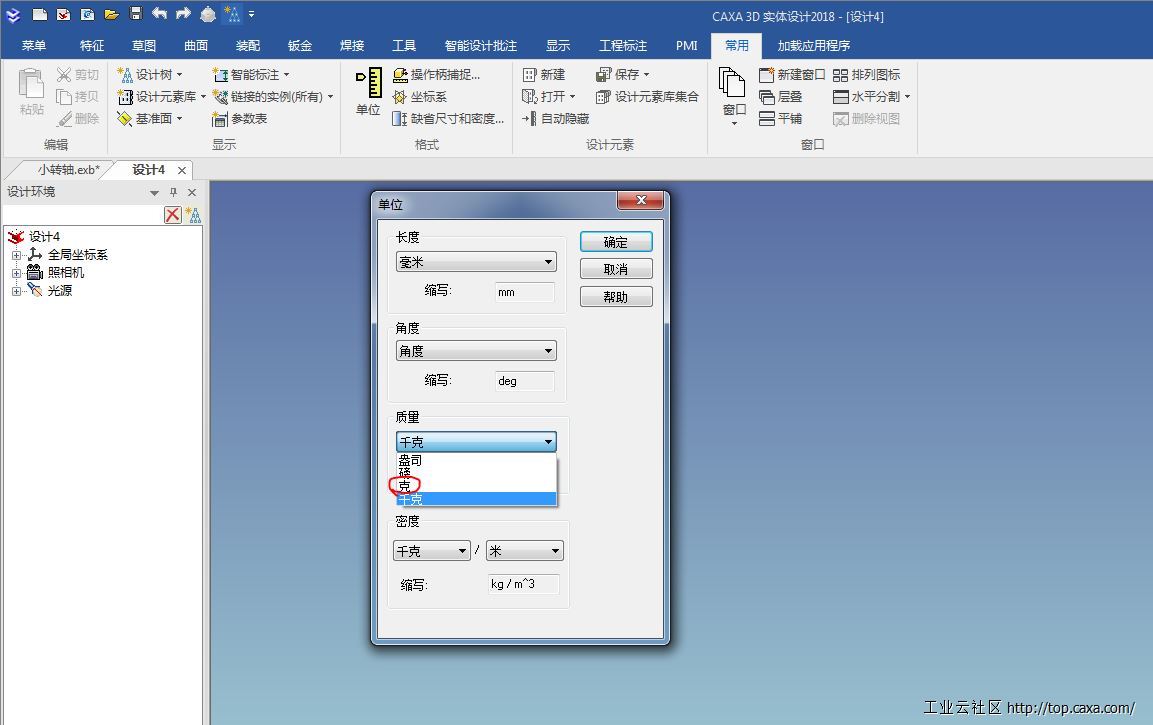This screenshot has height=725, width=1153.
Task: Open the density length 米 dropdown
Action: pos(525,550)
